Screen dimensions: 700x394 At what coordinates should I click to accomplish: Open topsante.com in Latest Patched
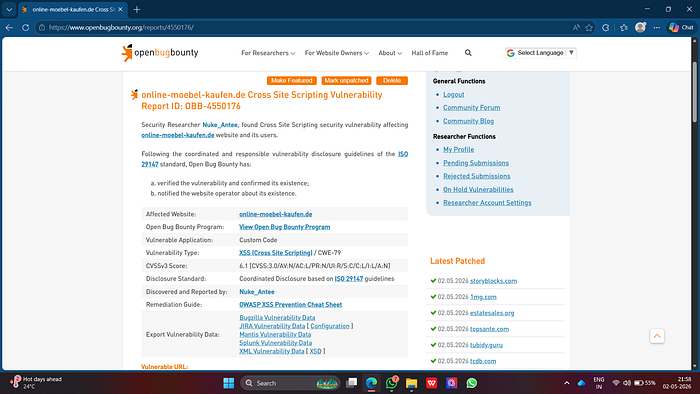489,329
